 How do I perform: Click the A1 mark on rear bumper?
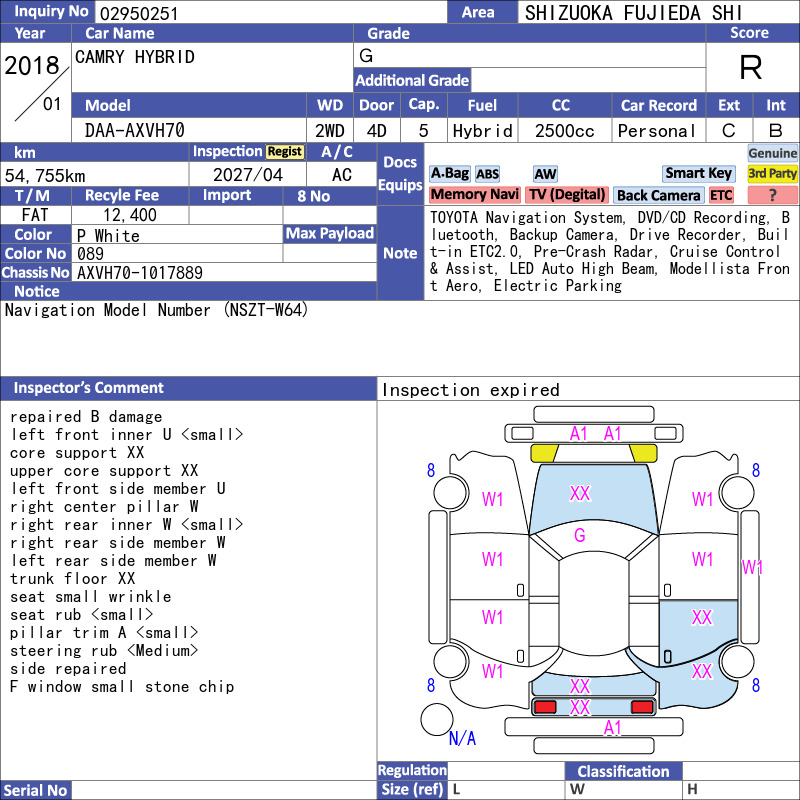612,728
